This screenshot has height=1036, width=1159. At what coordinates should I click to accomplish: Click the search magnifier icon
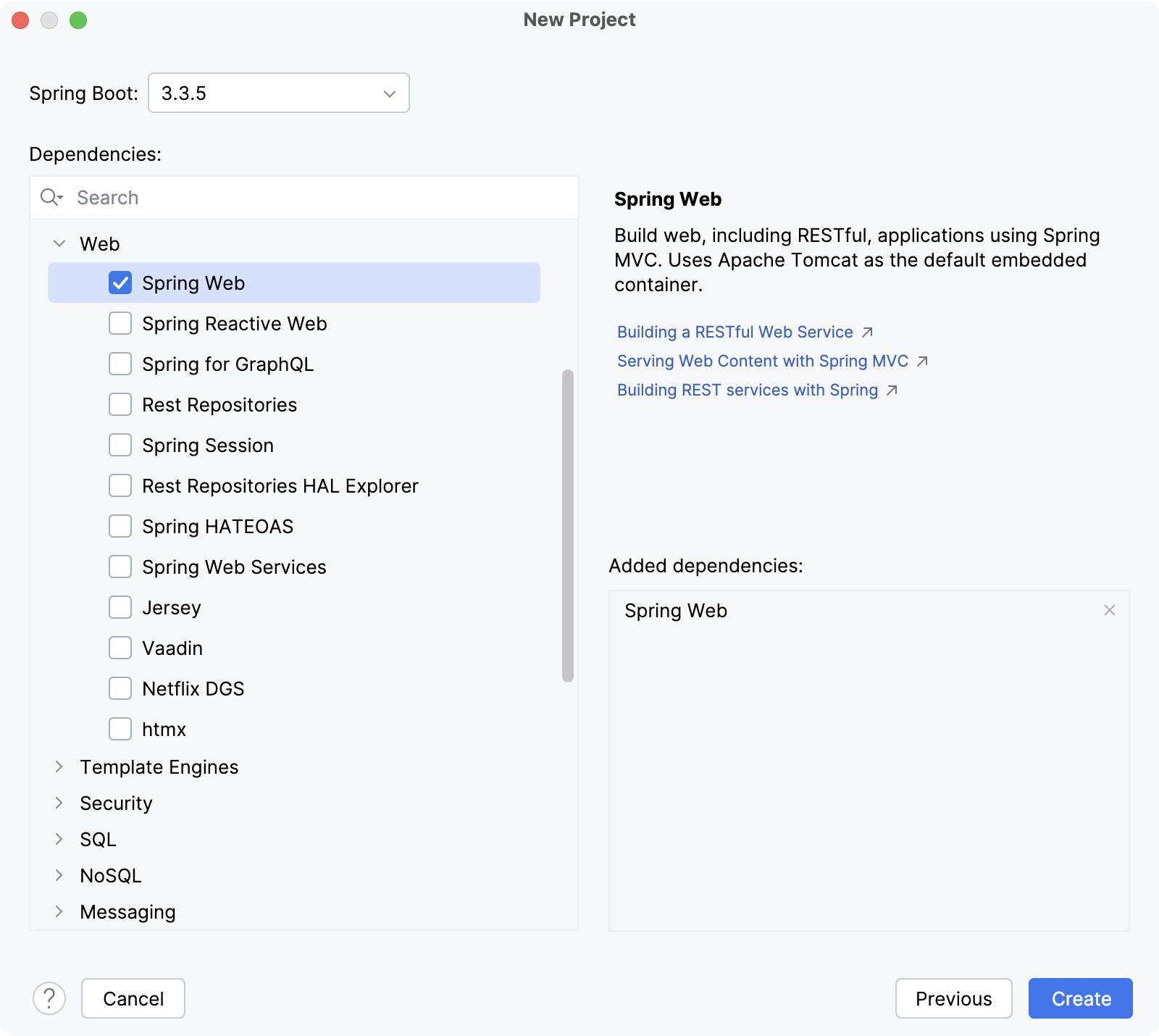pos(51,197)
